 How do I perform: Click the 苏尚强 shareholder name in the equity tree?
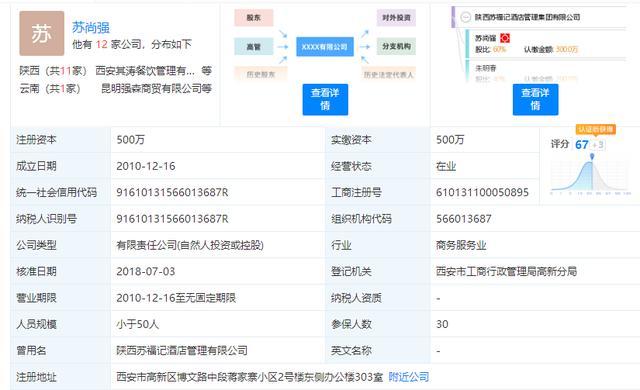tap(485, 38)
